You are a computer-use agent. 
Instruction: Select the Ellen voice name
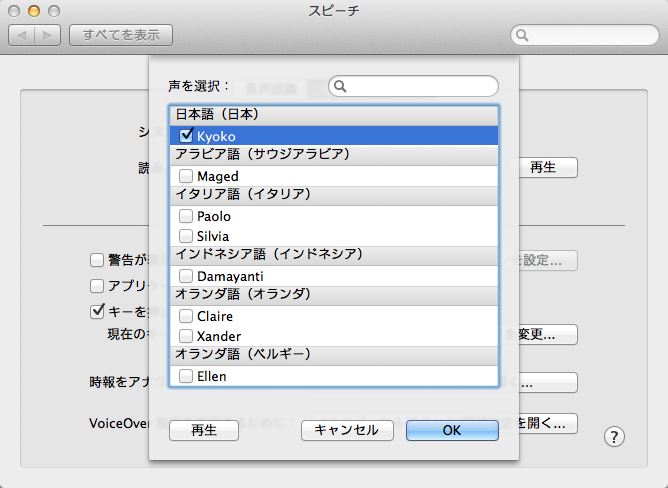point(212,376)
